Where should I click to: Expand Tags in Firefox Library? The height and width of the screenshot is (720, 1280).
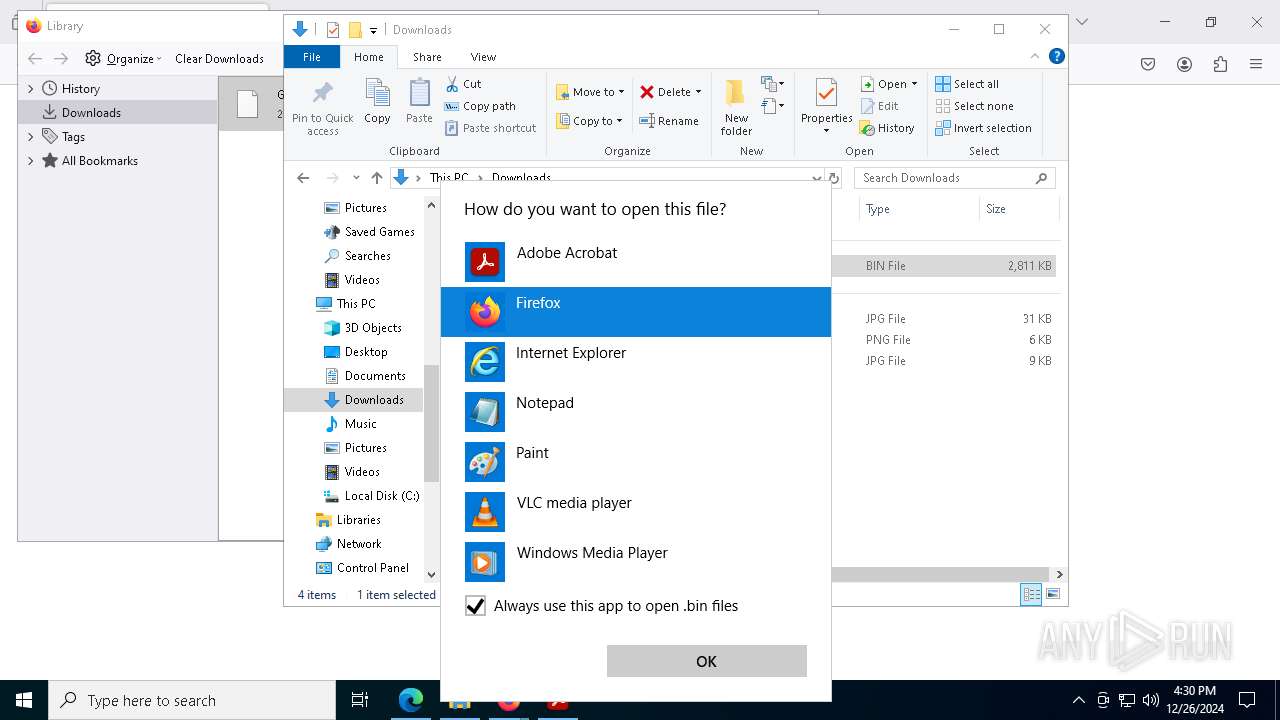coord(30,137)
